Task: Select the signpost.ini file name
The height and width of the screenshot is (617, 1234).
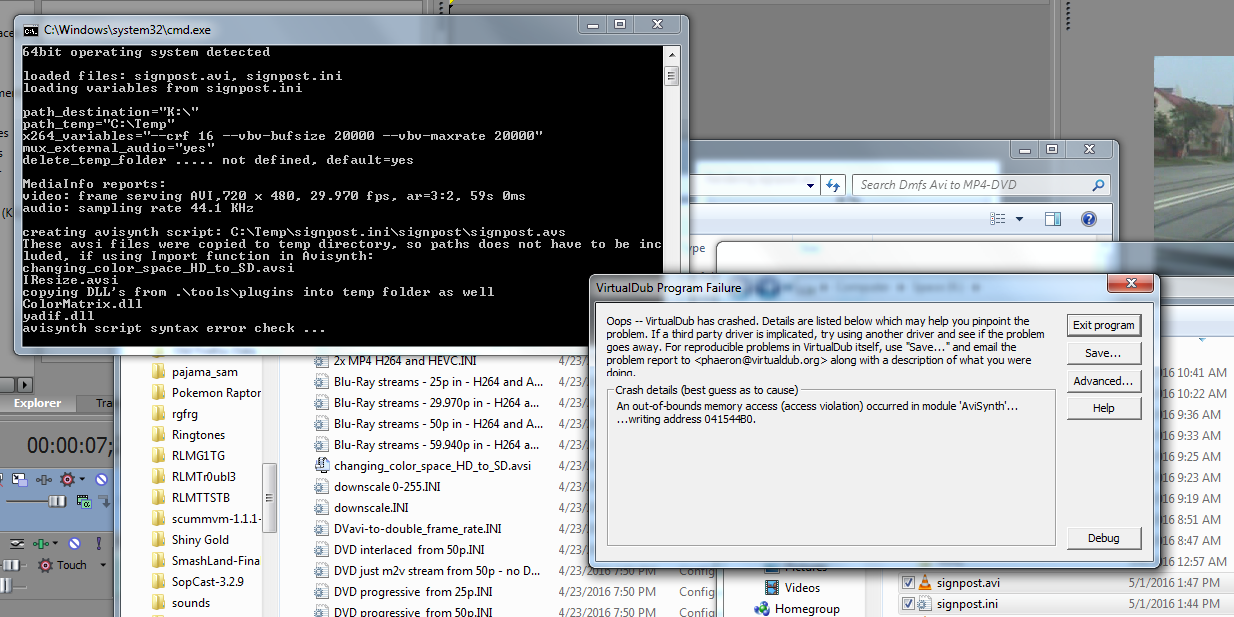Action: 967,604
